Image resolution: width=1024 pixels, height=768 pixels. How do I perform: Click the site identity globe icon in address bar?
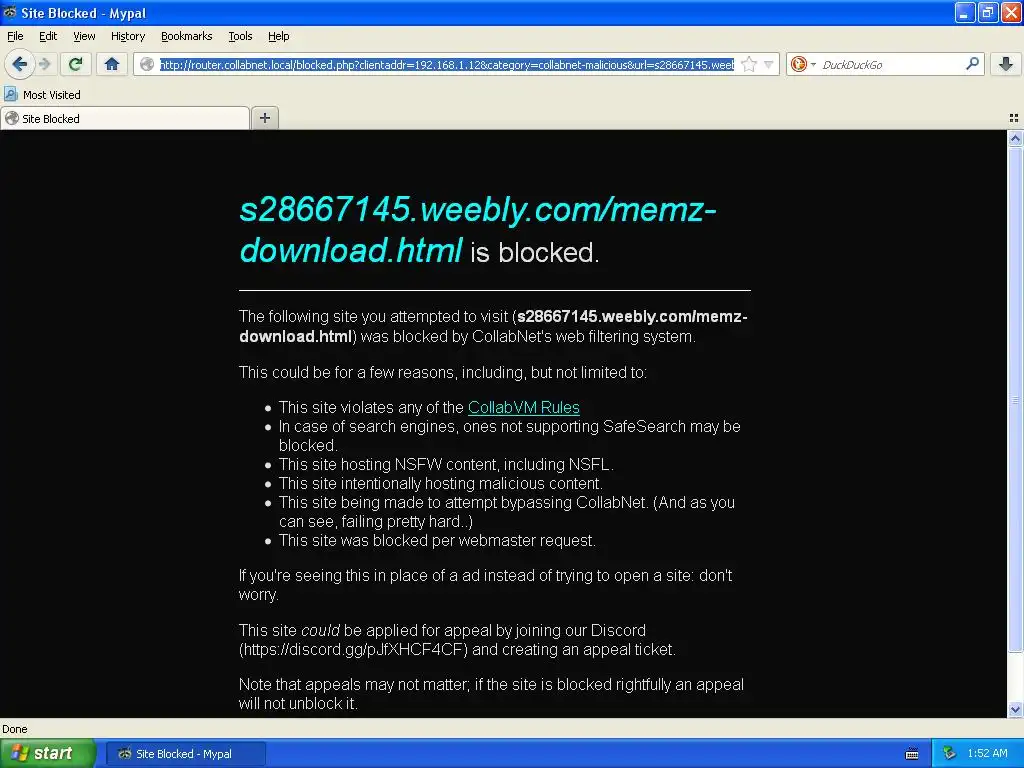[x=148, y=64]
